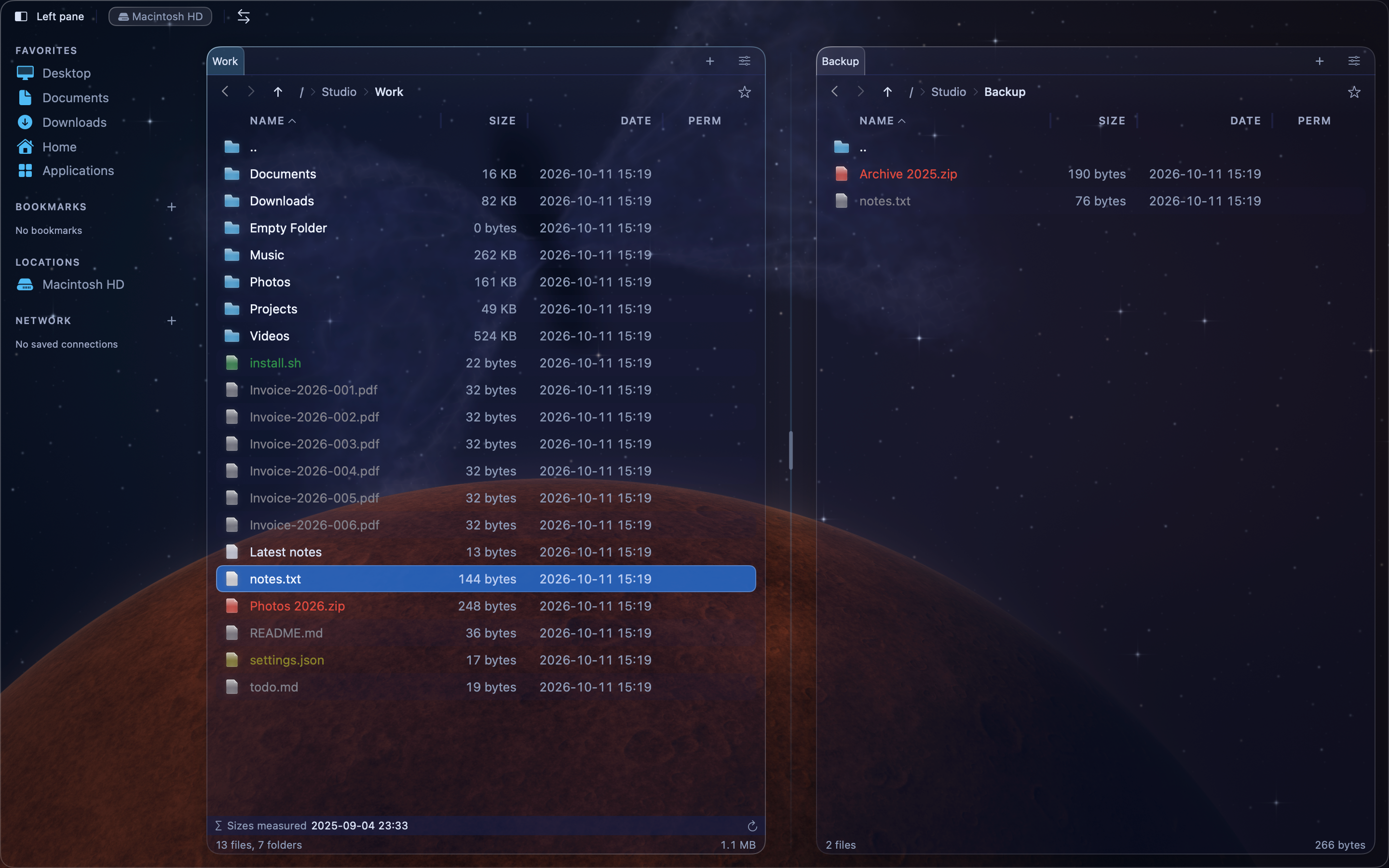The width and height of the screenshot is (1389, 868).
Task: Click the pane divider handle
Action: [791, 450]
